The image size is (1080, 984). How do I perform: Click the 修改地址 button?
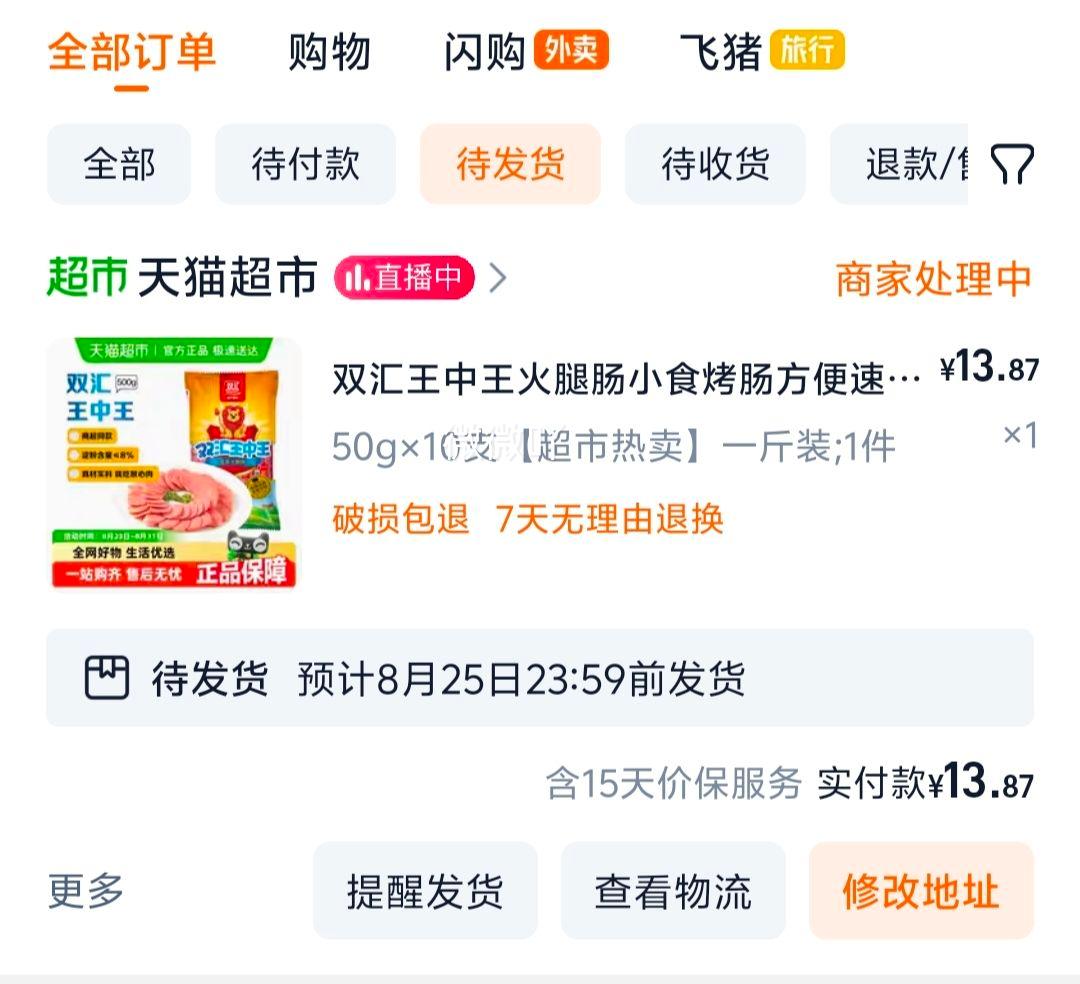[x=922, y=890]
